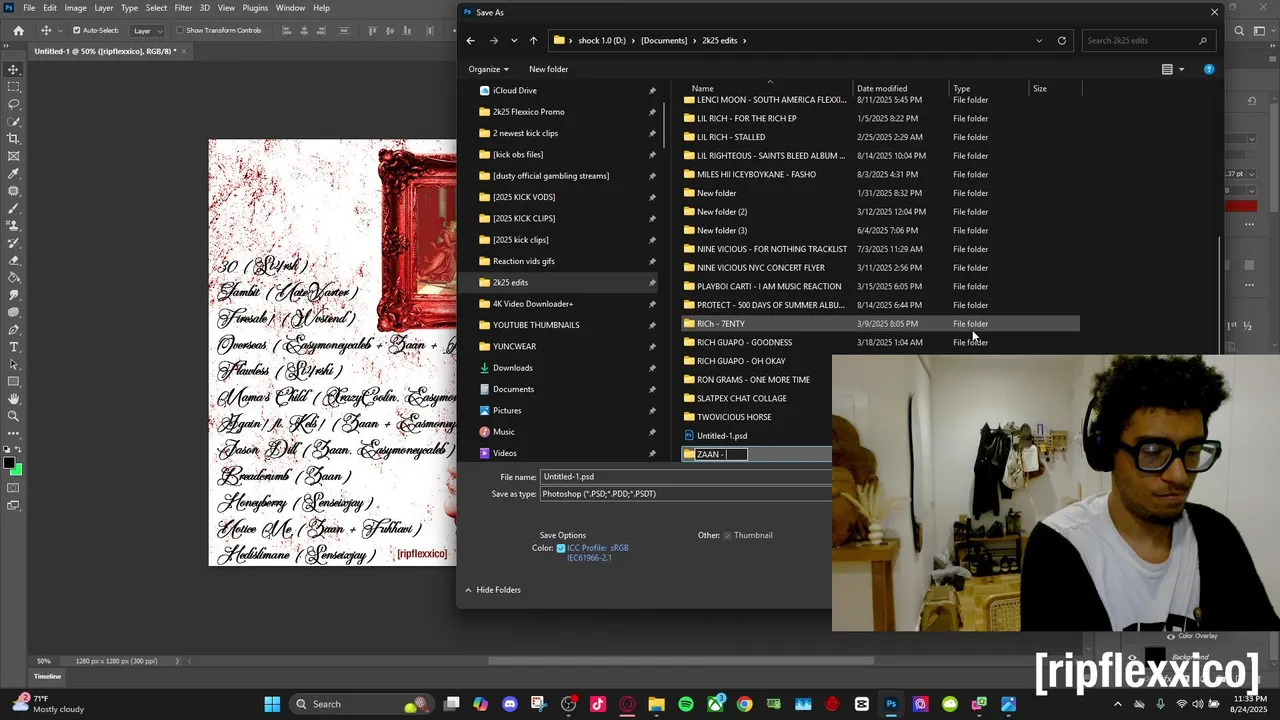1280x720 pixels.
Task: Toggle the ICC Profile sRGB checkbox
Action: (x=561, y=548)
